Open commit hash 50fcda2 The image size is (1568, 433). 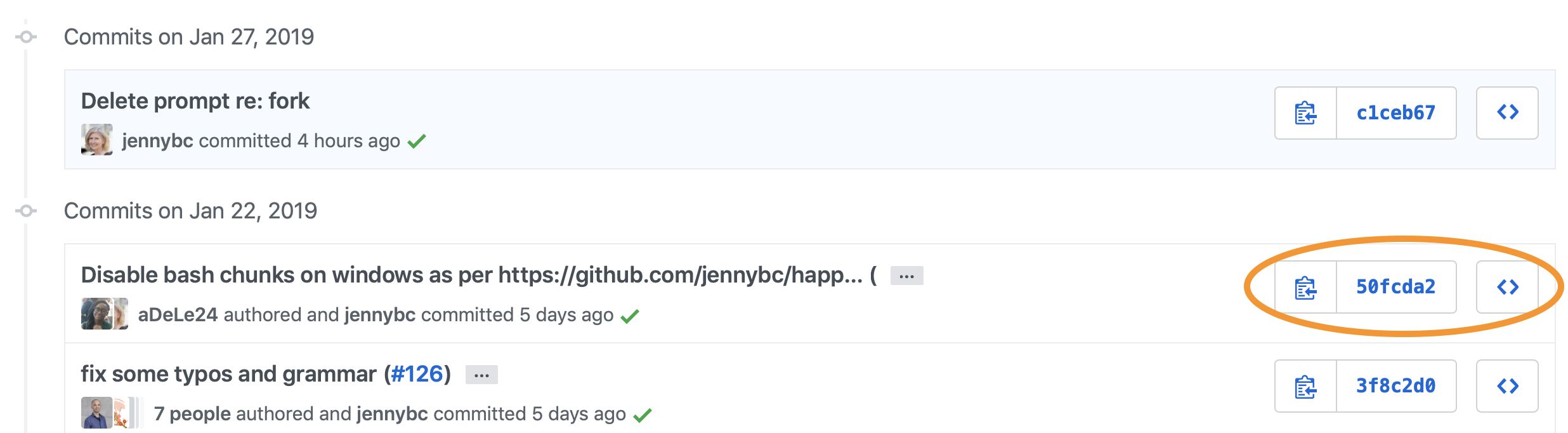tap(1395, 287)
